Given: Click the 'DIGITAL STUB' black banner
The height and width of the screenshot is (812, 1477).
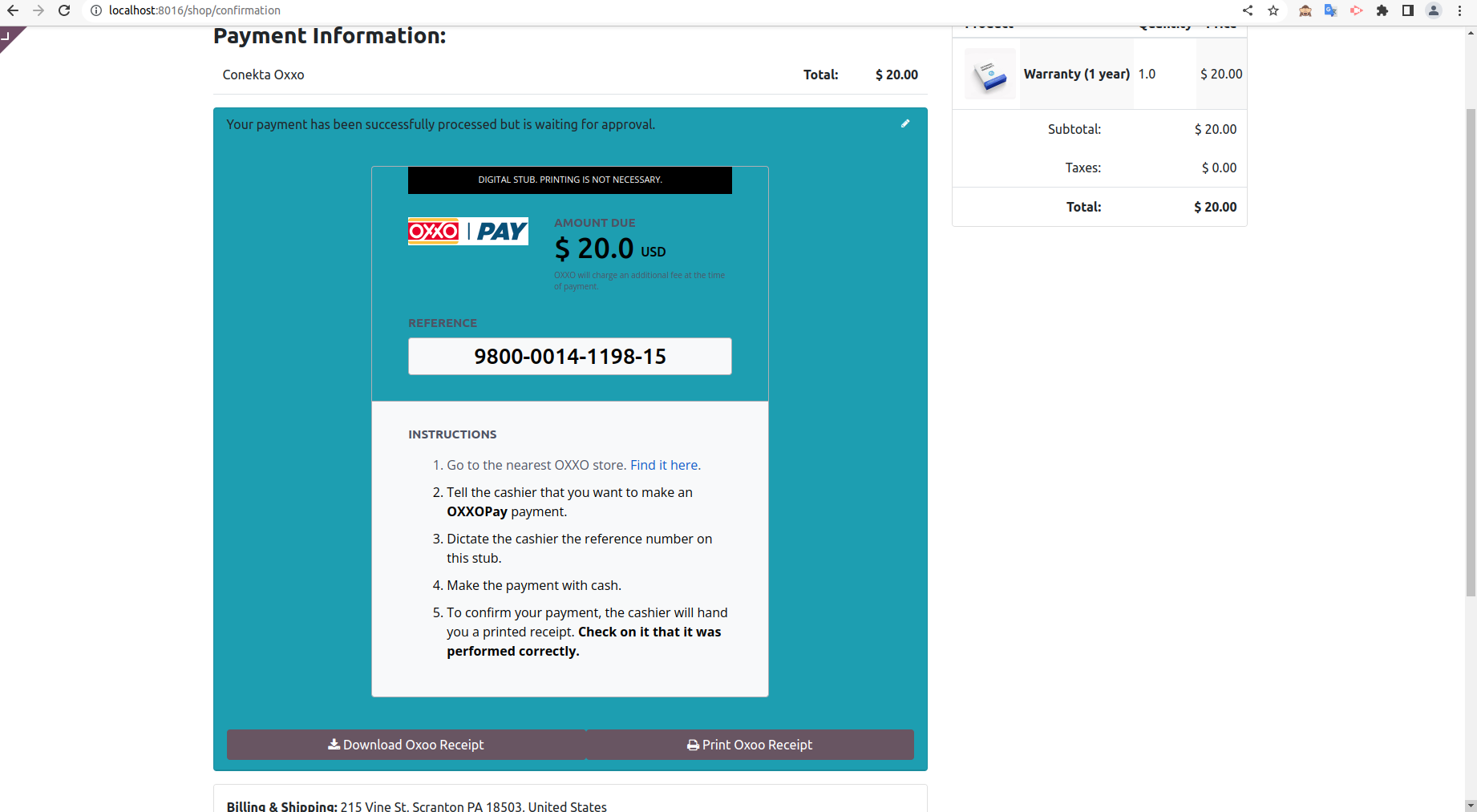Looking at the screenshot, I should 570,180.
